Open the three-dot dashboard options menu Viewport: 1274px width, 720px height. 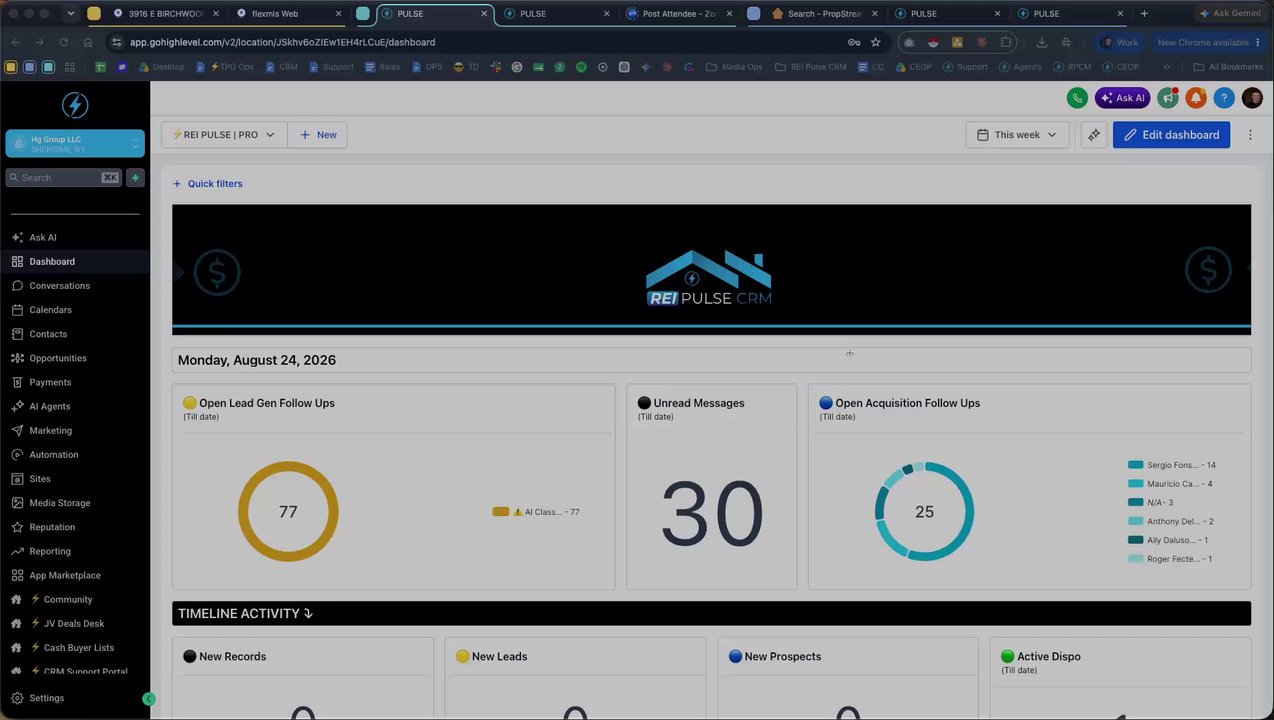pyautogui.click(x=1250, y=135)
